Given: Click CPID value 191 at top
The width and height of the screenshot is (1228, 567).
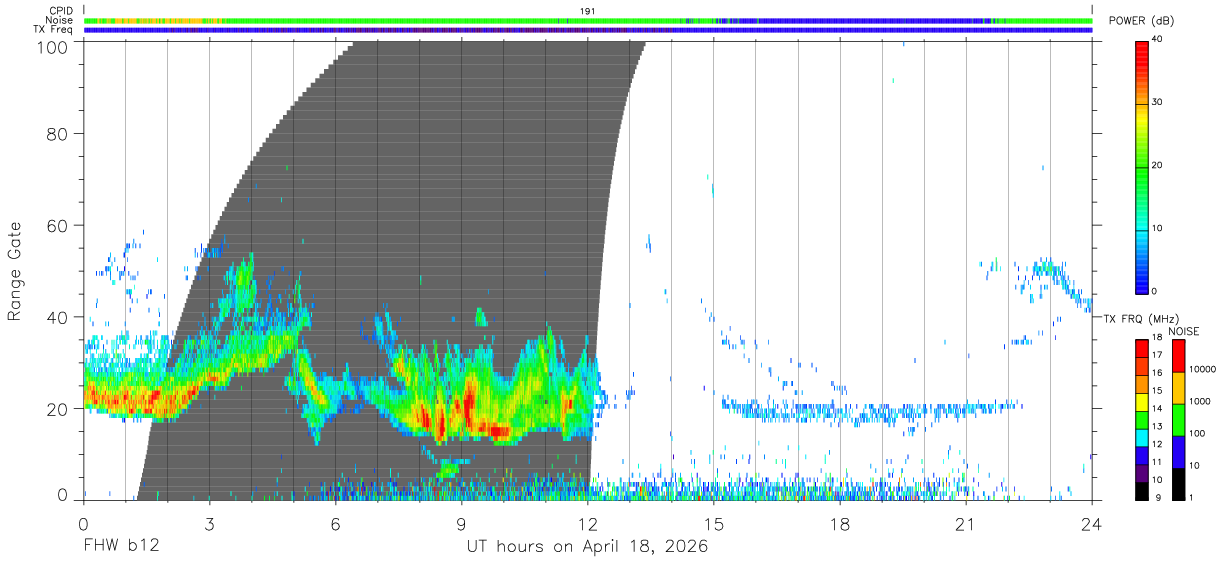Looking at the screenshot, I should tap(588, 11).
